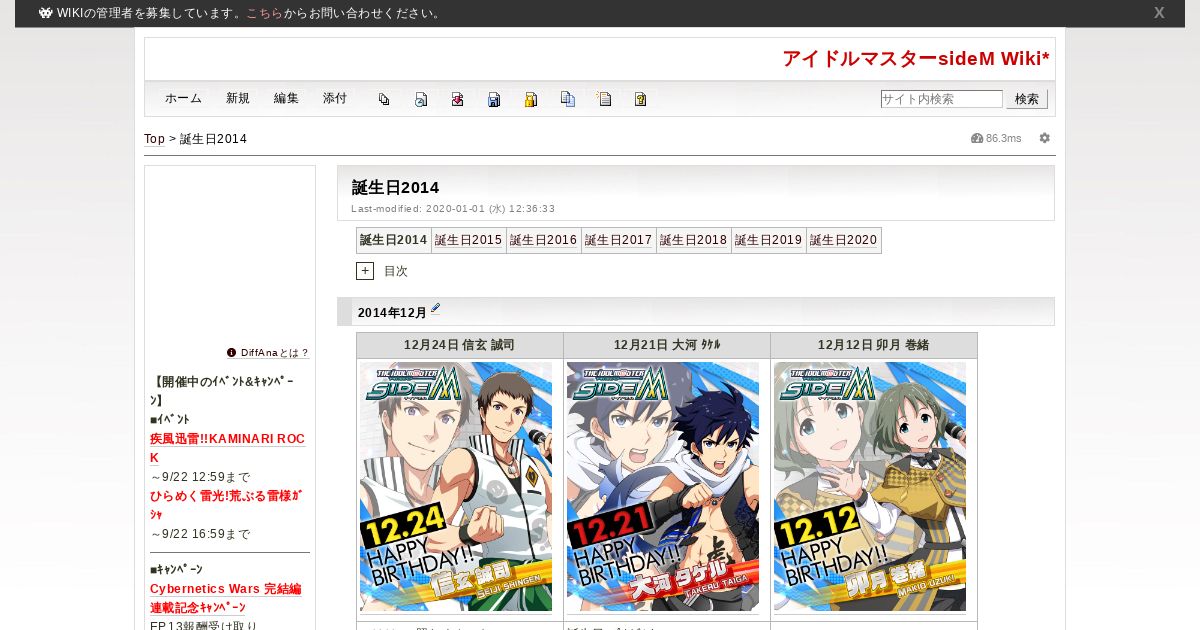
Task: Click the info icon beside DiffAnaとは？
Action: pos(231,353)
